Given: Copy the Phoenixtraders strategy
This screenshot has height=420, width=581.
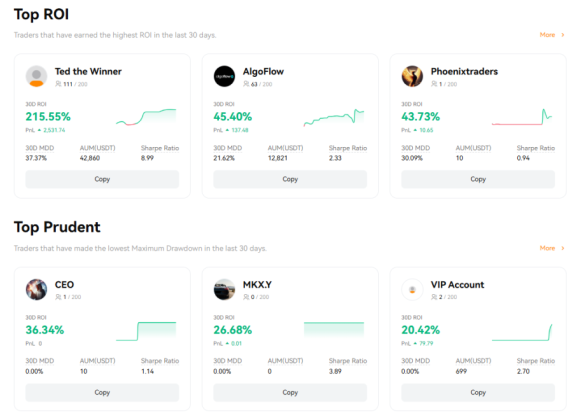Looking at the screenshot, I should (478, 179).
